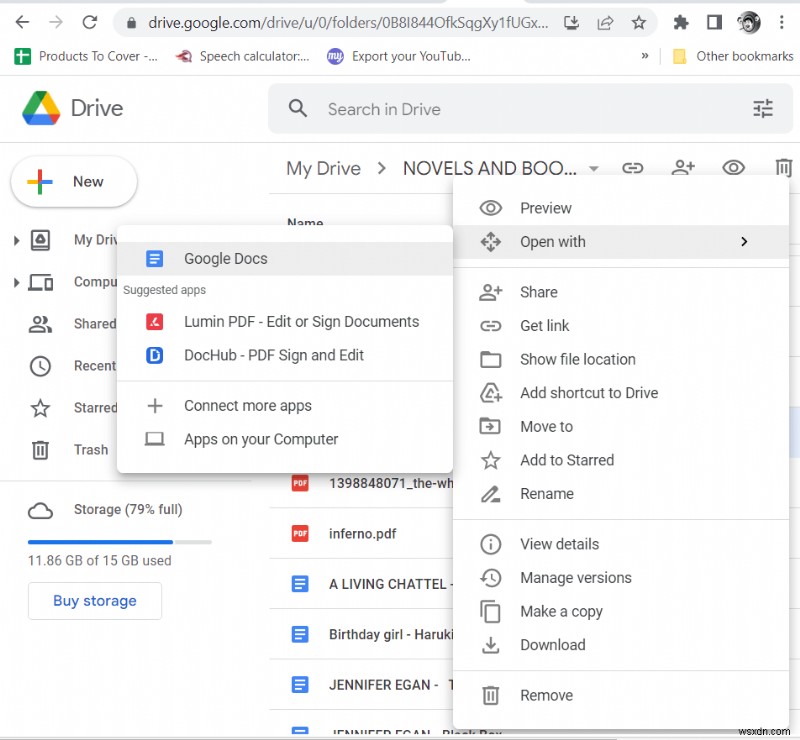Open the NOVELS AND BOO... folder dropdown arrow
Screen dimensions: 800x740
point(594,168)
